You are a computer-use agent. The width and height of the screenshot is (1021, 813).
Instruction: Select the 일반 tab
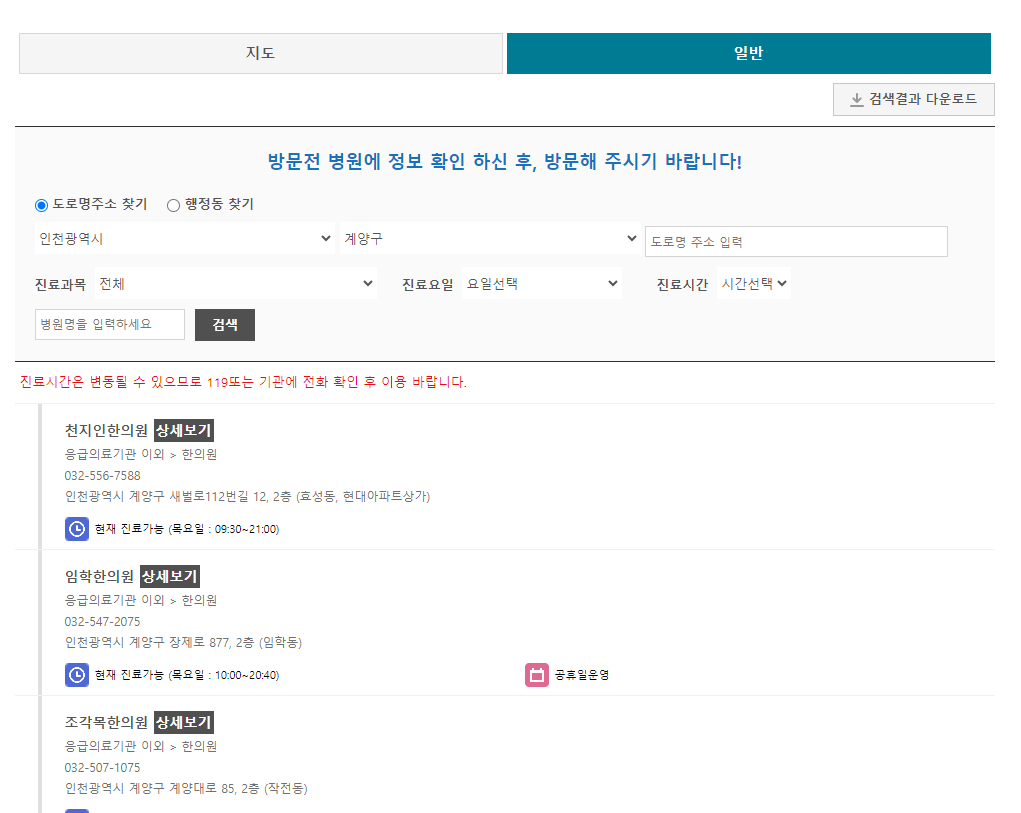749,53
